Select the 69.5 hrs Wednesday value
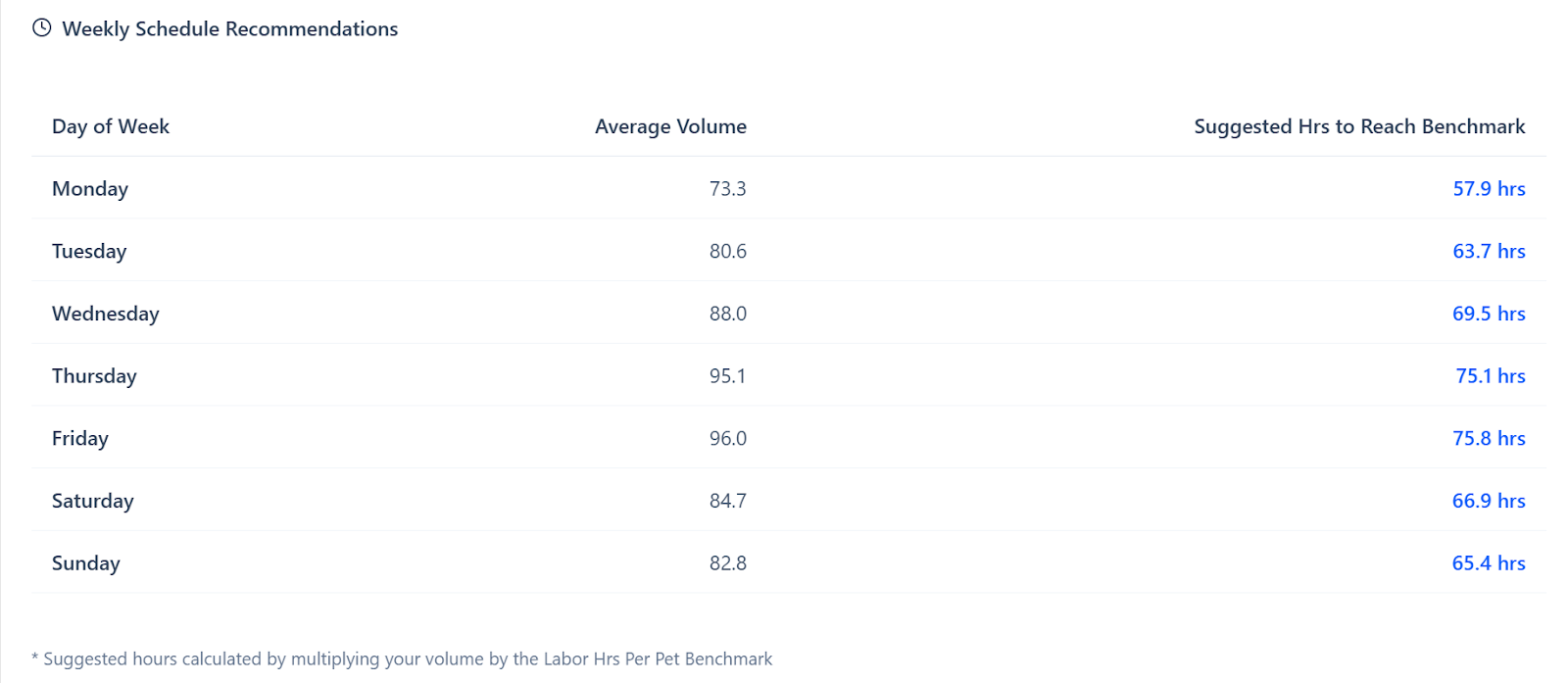Screen dimensions: 1568x683 tap(1489, 314)
